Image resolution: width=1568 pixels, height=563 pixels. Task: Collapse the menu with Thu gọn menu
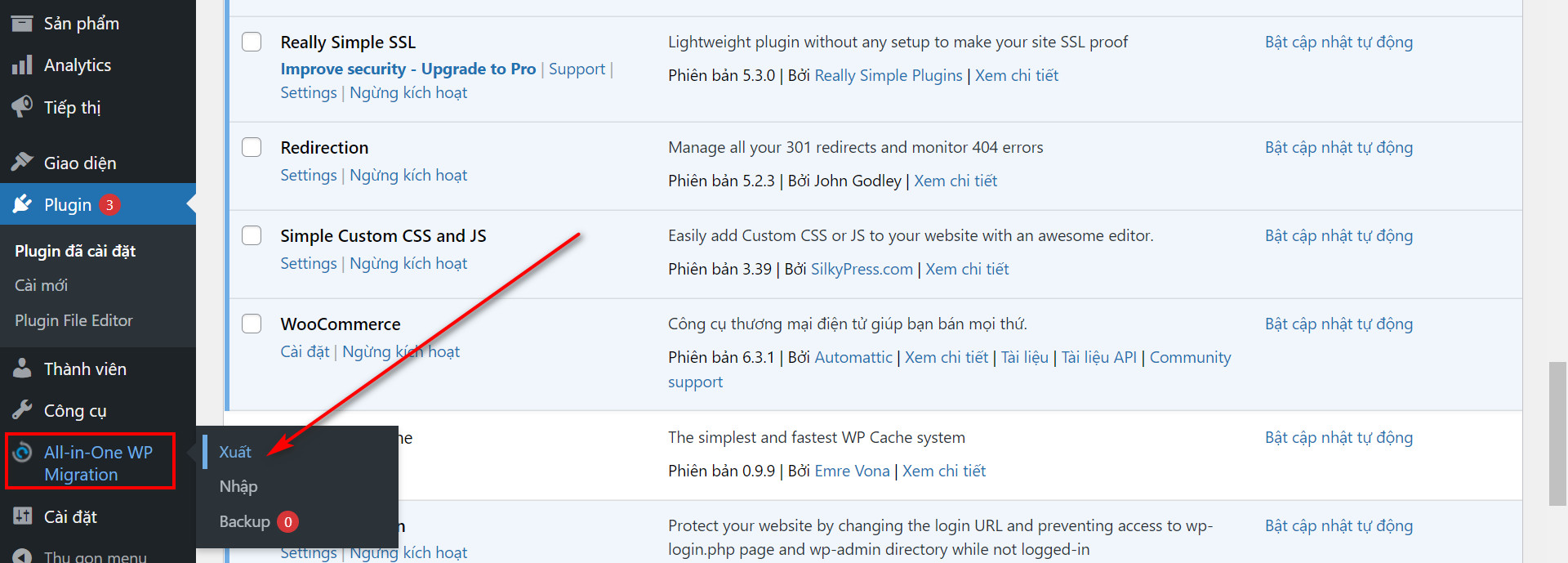pyautogui.click(x=95, y=556)
